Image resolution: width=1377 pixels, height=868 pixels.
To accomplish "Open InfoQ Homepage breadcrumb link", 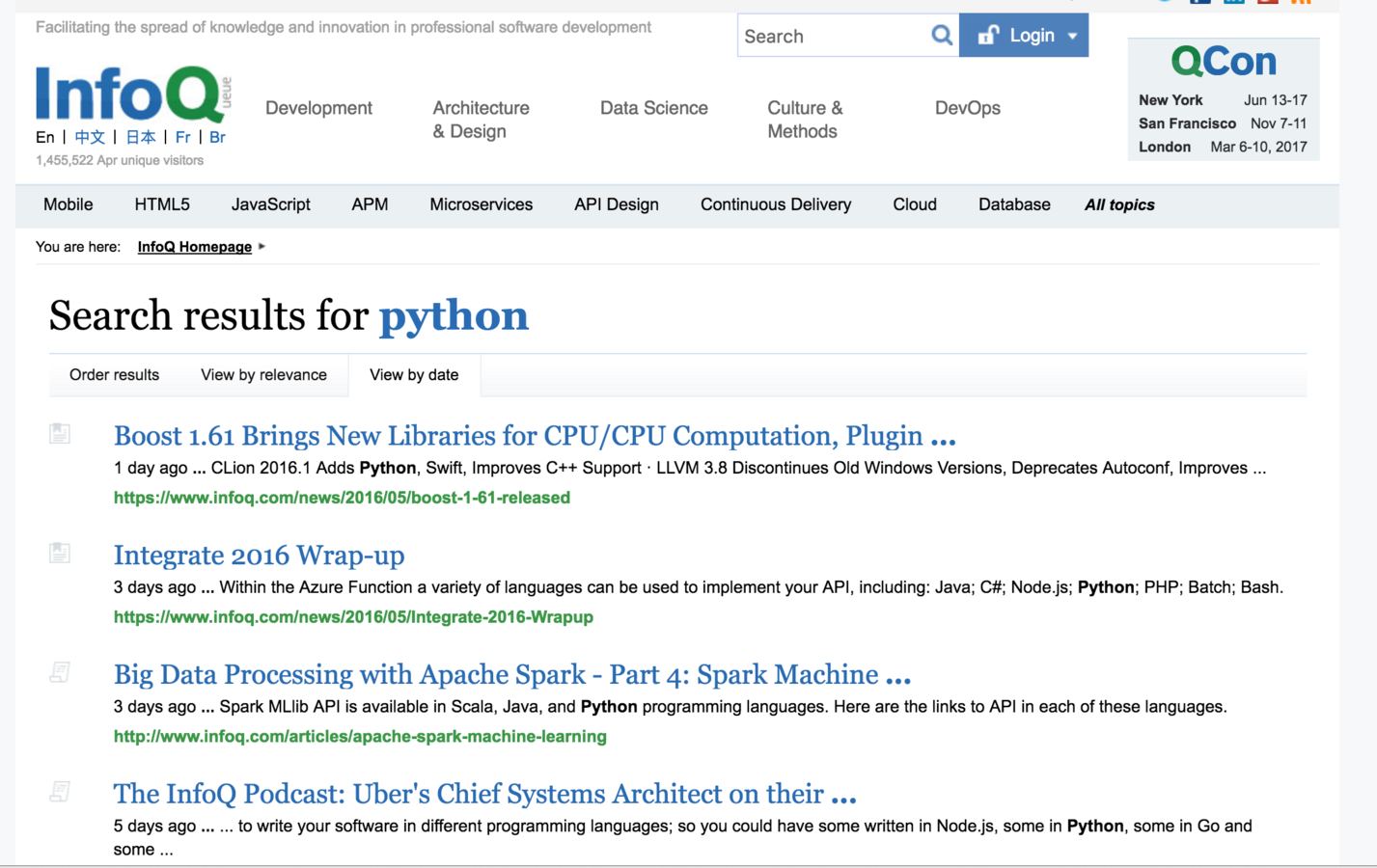I will click(x=195, y=247).
